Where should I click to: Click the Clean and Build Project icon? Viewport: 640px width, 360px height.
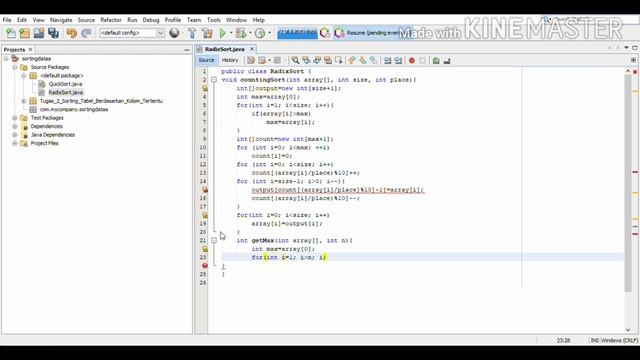(x=207, y=33)
